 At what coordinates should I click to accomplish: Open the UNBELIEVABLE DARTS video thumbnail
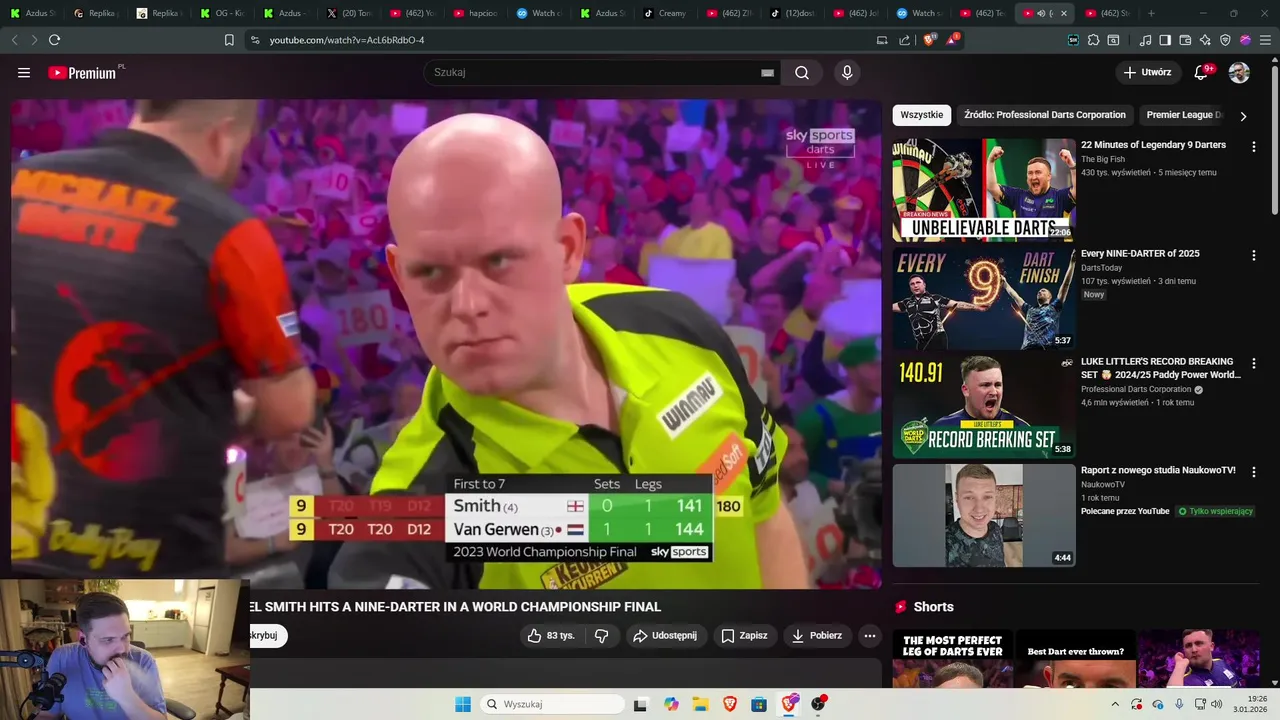pyautogui.click(x=984, y=190)
